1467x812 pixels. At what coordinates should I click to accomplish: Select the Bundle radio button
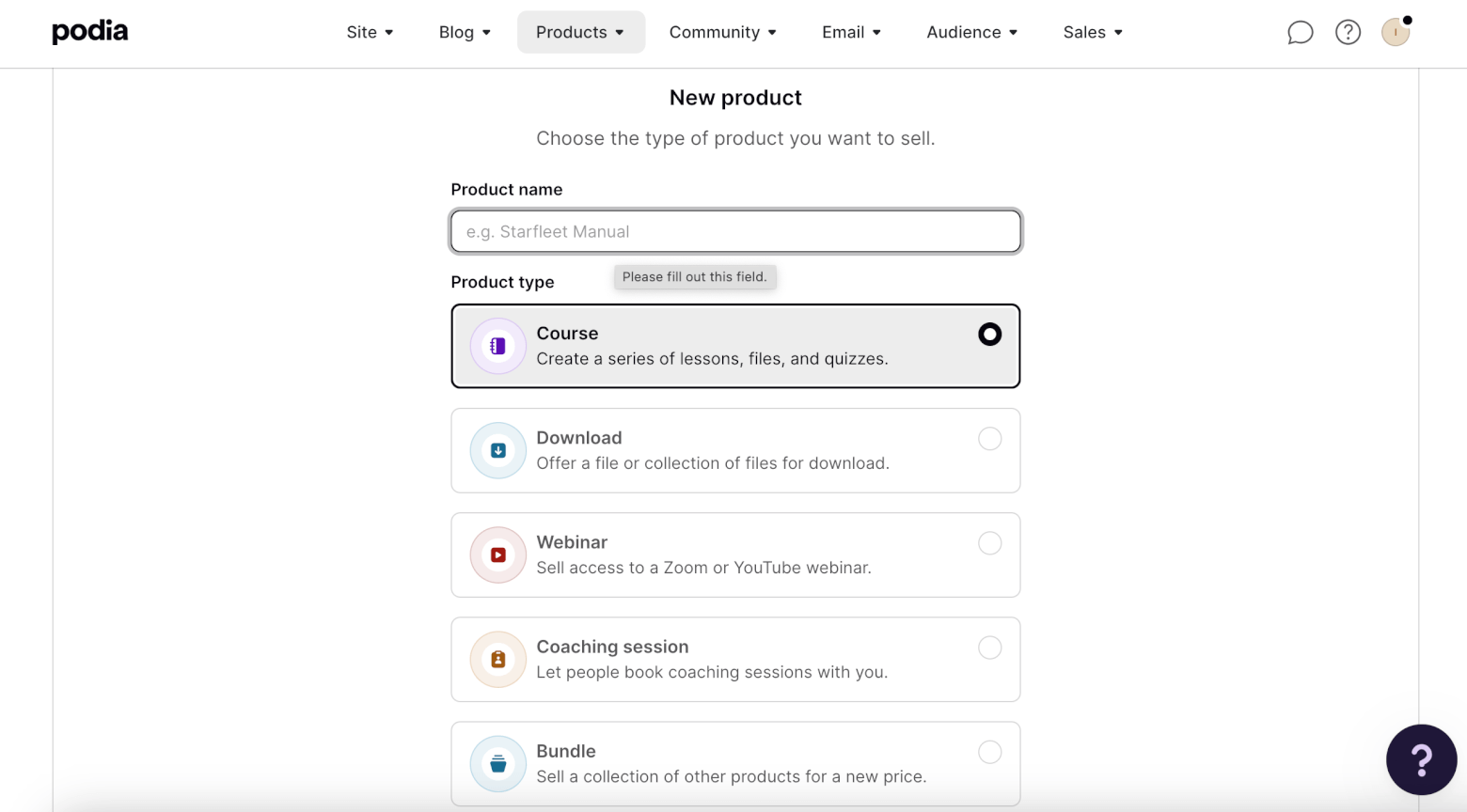pyautogui.click(x=989, y=751)
